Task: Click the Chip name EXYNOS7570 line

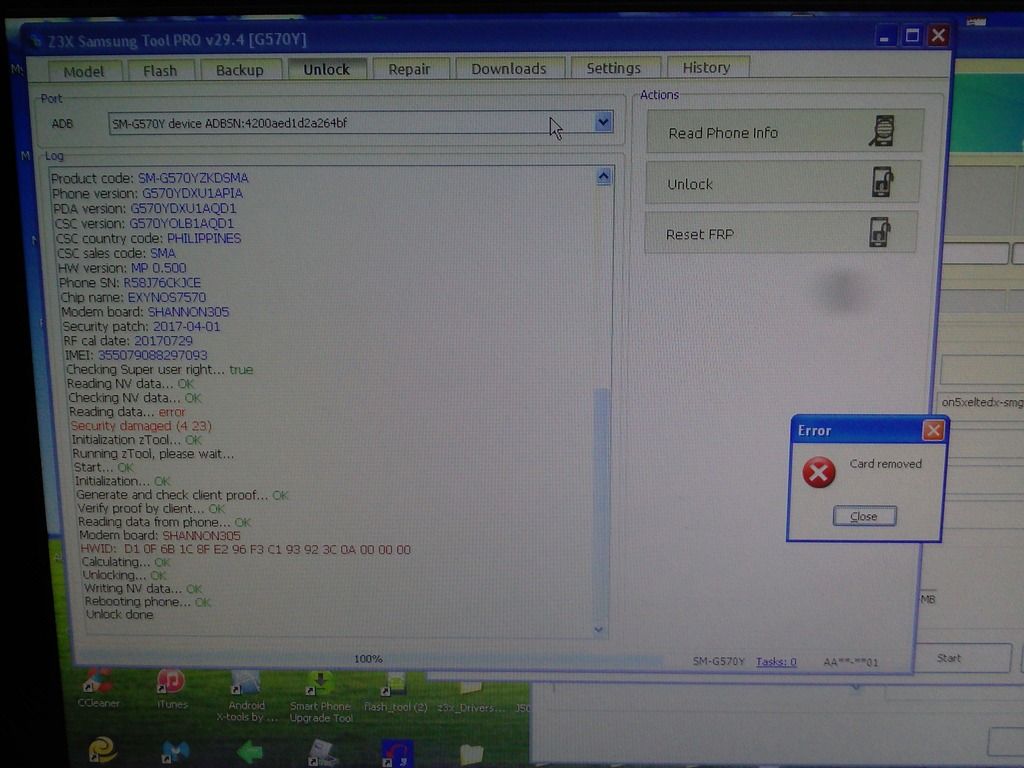Action: (133, 297)
